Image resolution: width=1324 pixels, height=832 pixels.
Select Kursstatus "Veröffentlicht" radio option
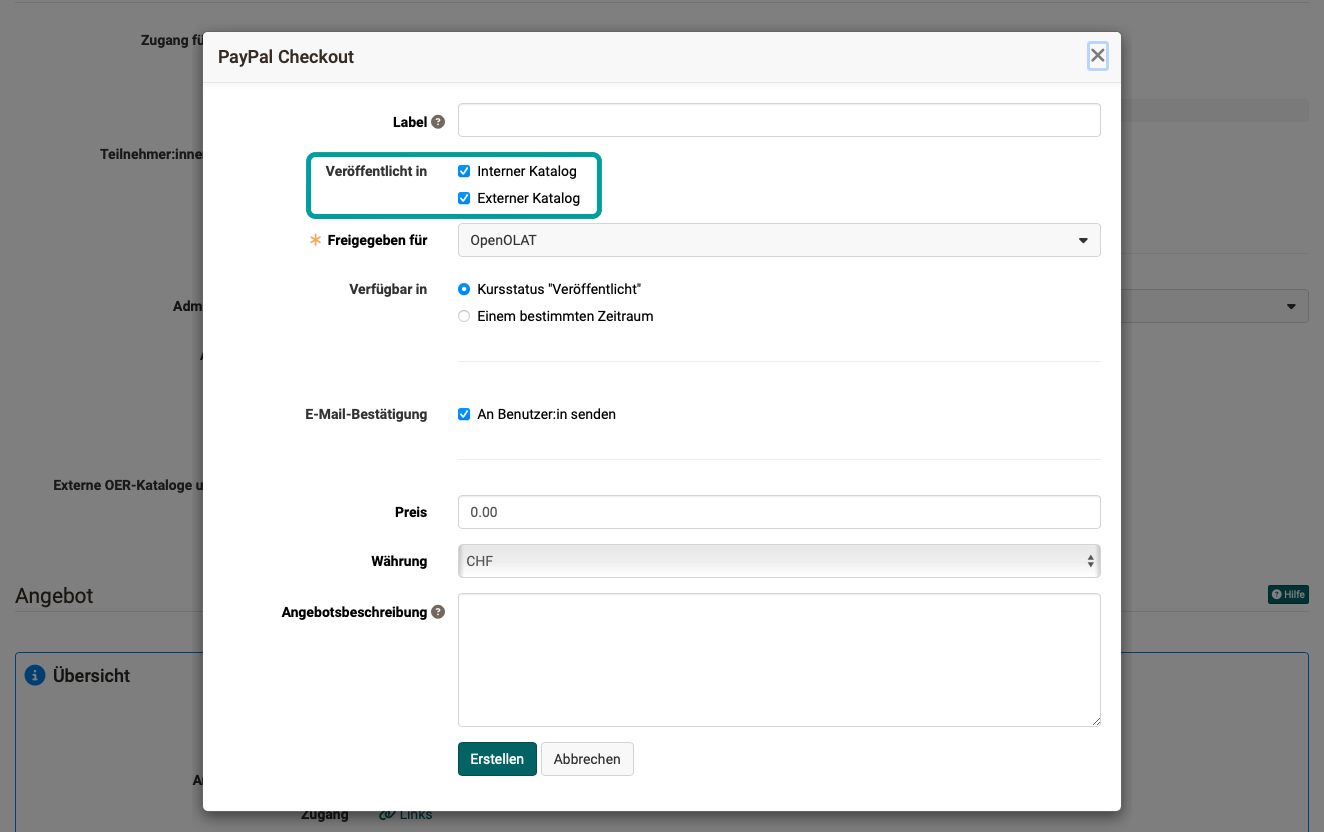(x=464, y=289)
